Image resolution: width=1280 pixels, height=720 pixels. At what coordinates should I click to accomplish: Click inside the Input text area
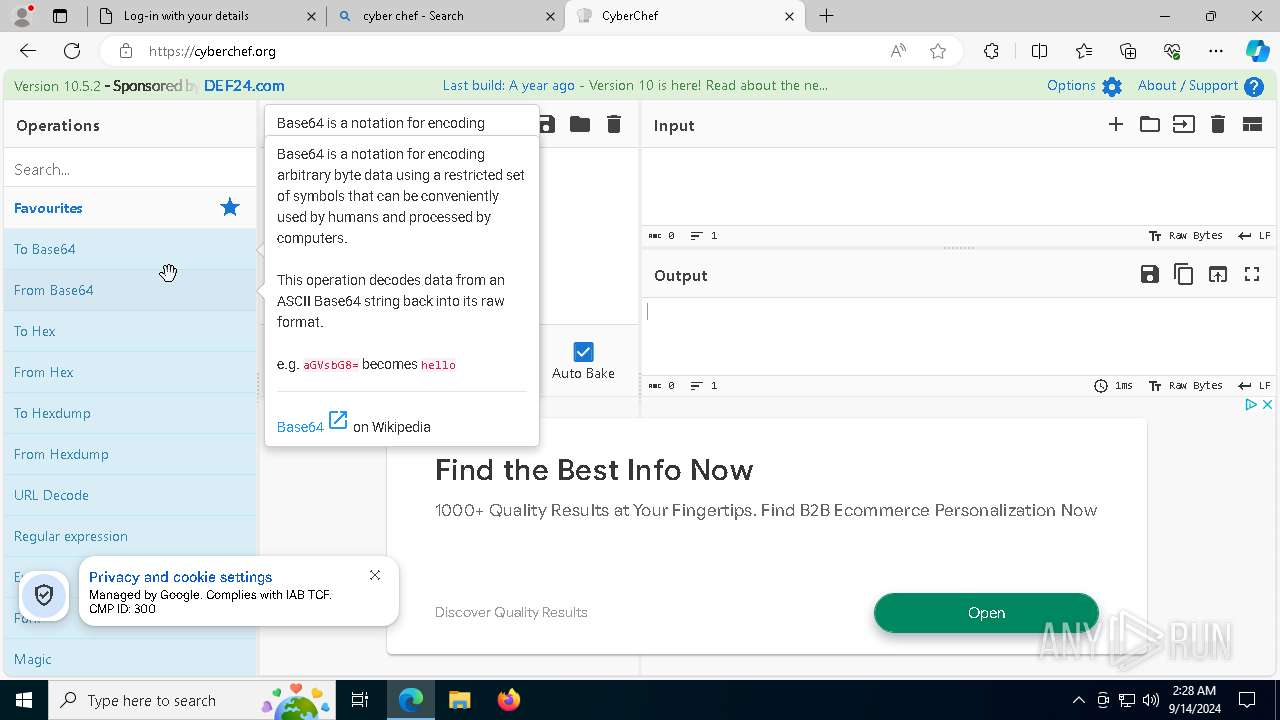[x=960, y=187]
